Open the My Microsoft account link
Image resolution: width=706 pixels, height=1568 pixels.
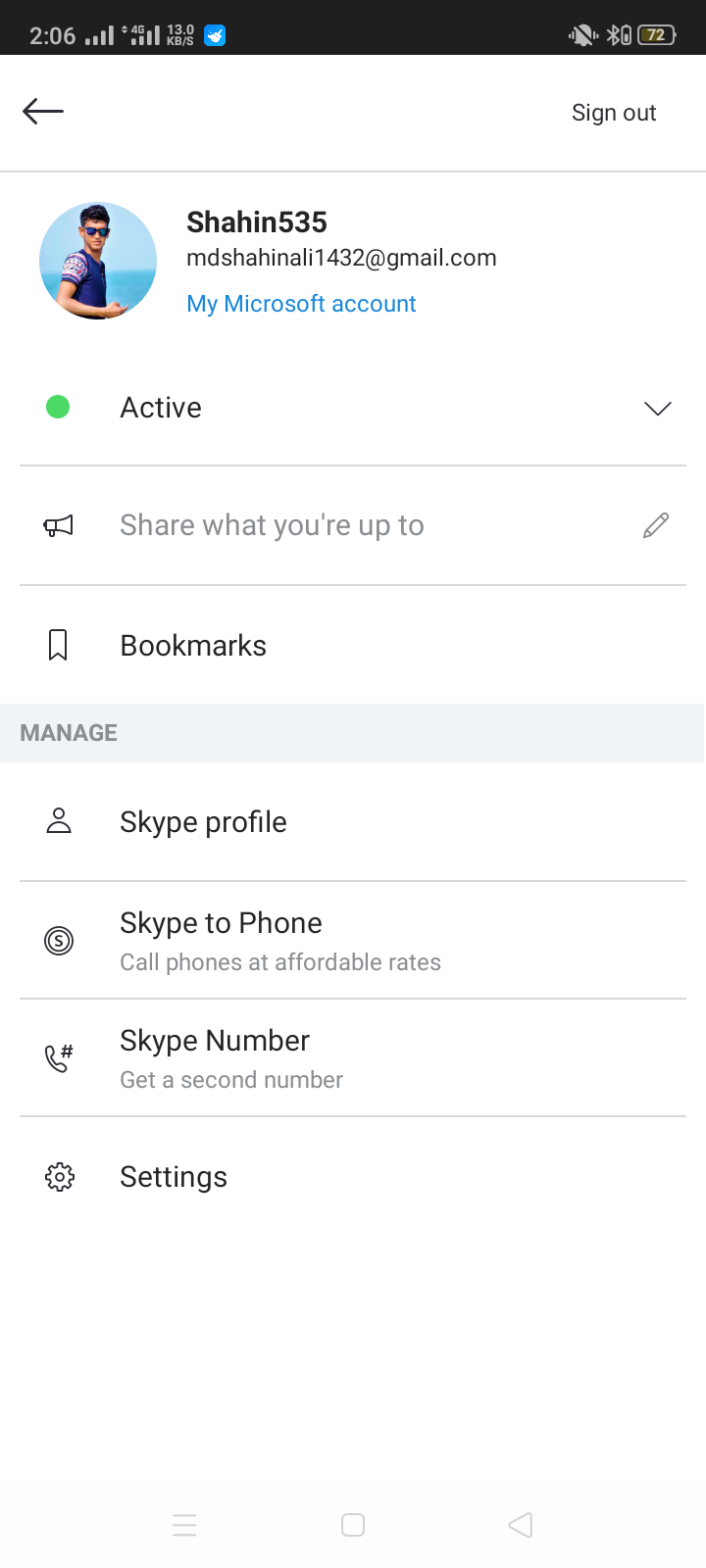(x=301, y=304)
